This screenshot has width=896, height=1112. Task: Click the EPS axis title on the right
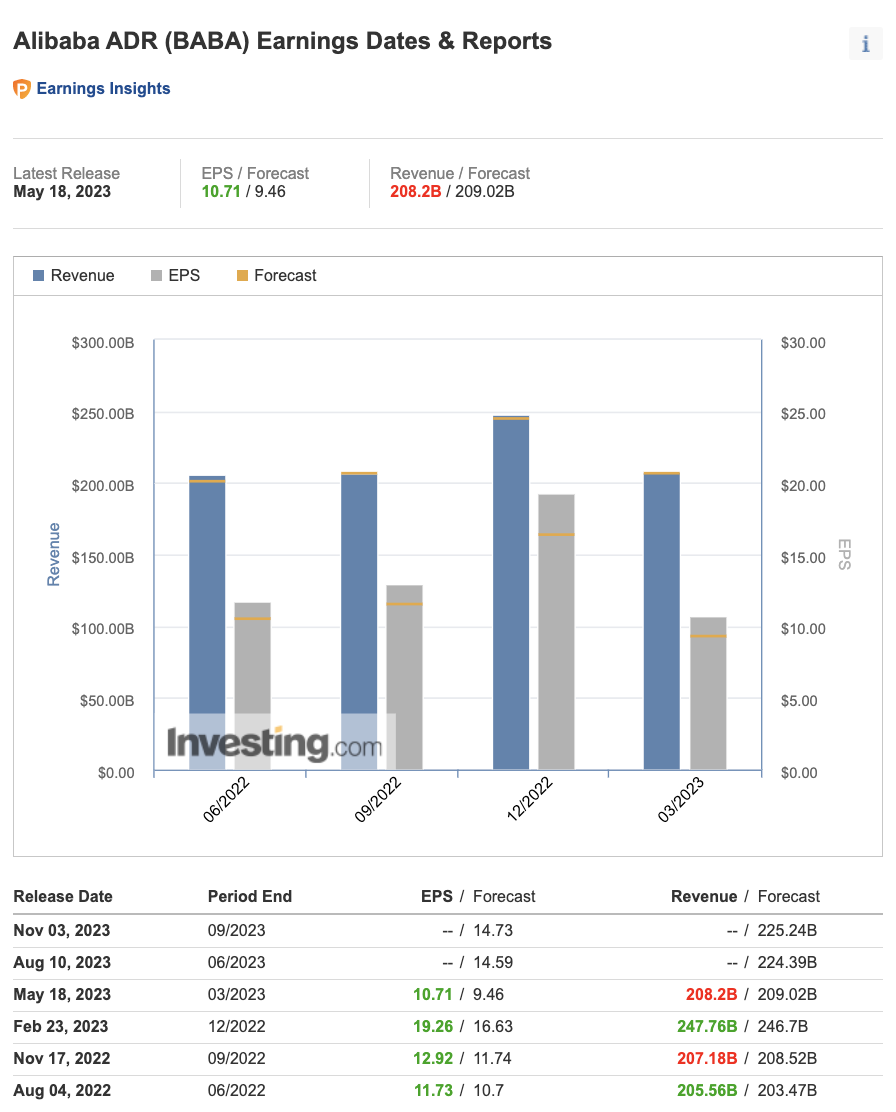coord(844,555)
